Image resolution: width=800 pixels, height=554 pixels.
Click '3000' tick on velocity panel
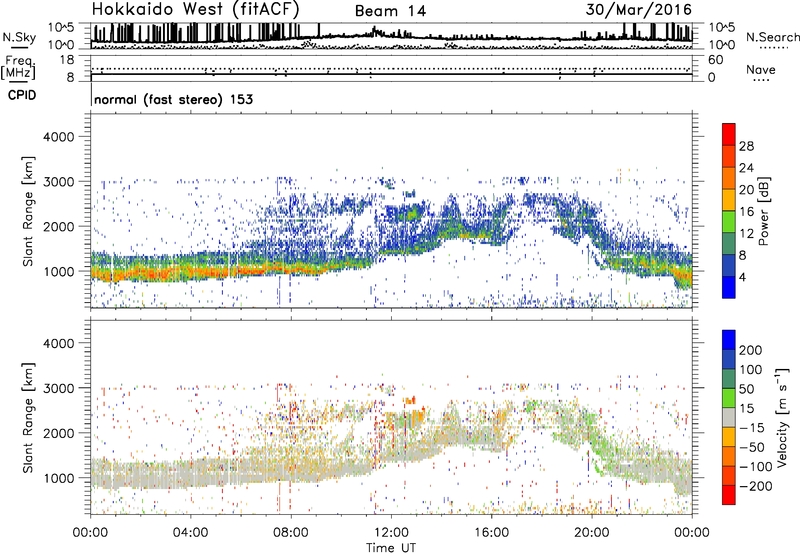tap(58, 388)
